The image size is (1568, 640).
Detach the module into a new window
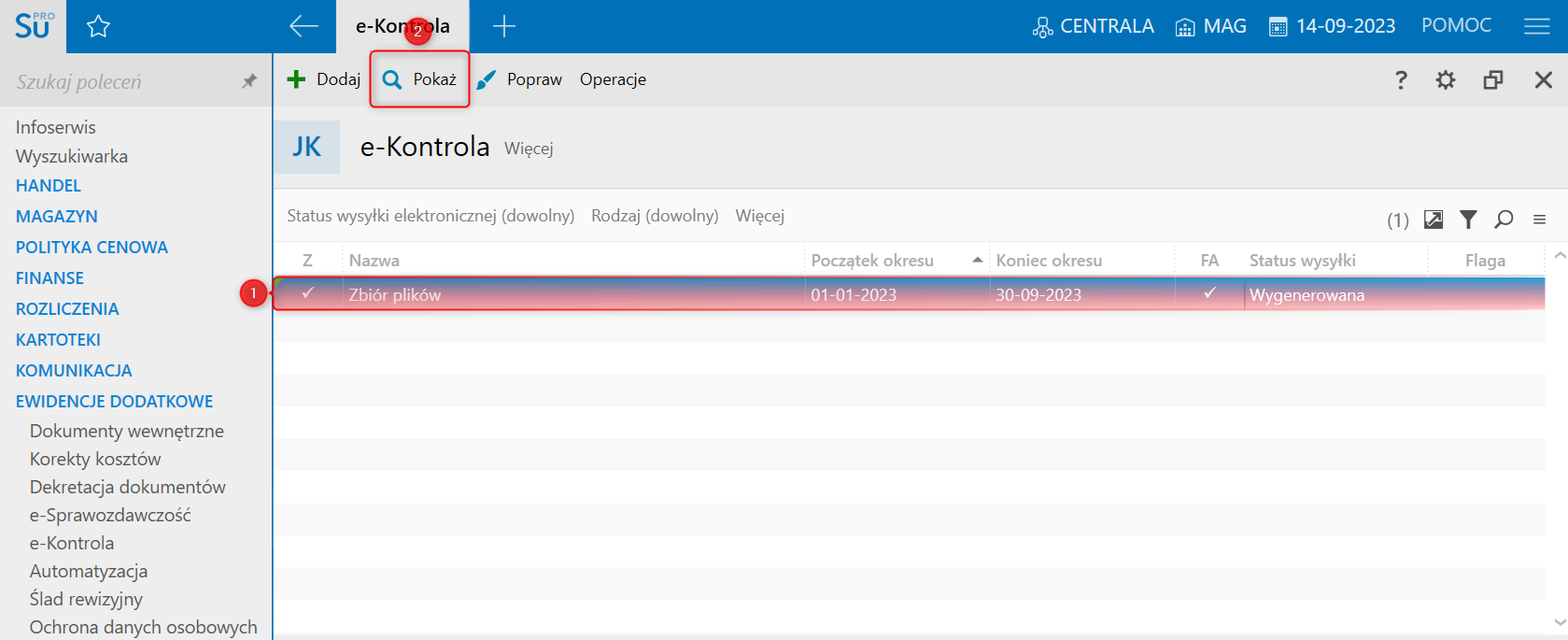click(x=1493, y=79)
